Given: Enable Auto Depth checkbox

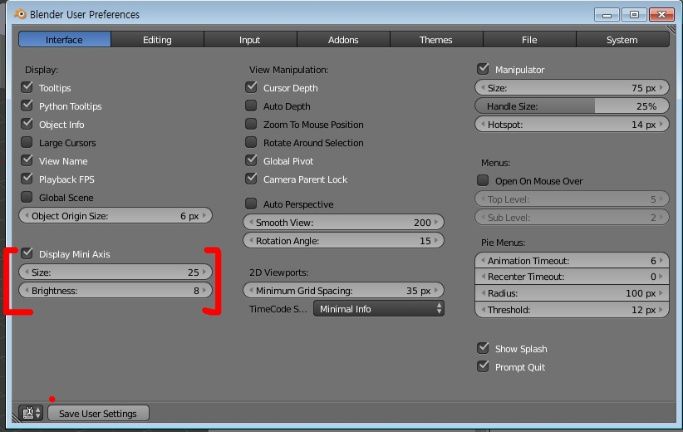Looking at the screenshot, I should 251,106.
